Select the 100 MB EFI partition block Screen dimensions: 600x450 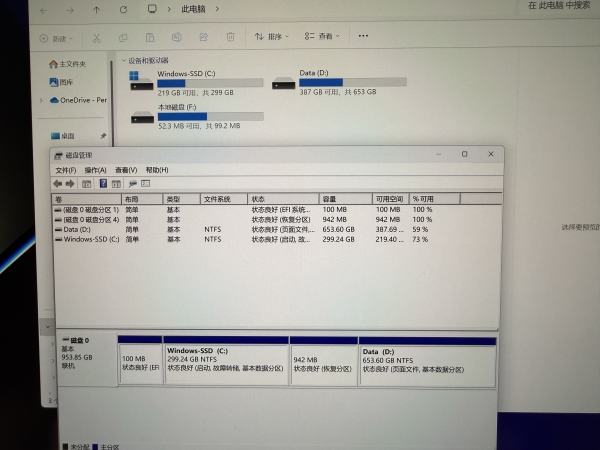[140, 360]
